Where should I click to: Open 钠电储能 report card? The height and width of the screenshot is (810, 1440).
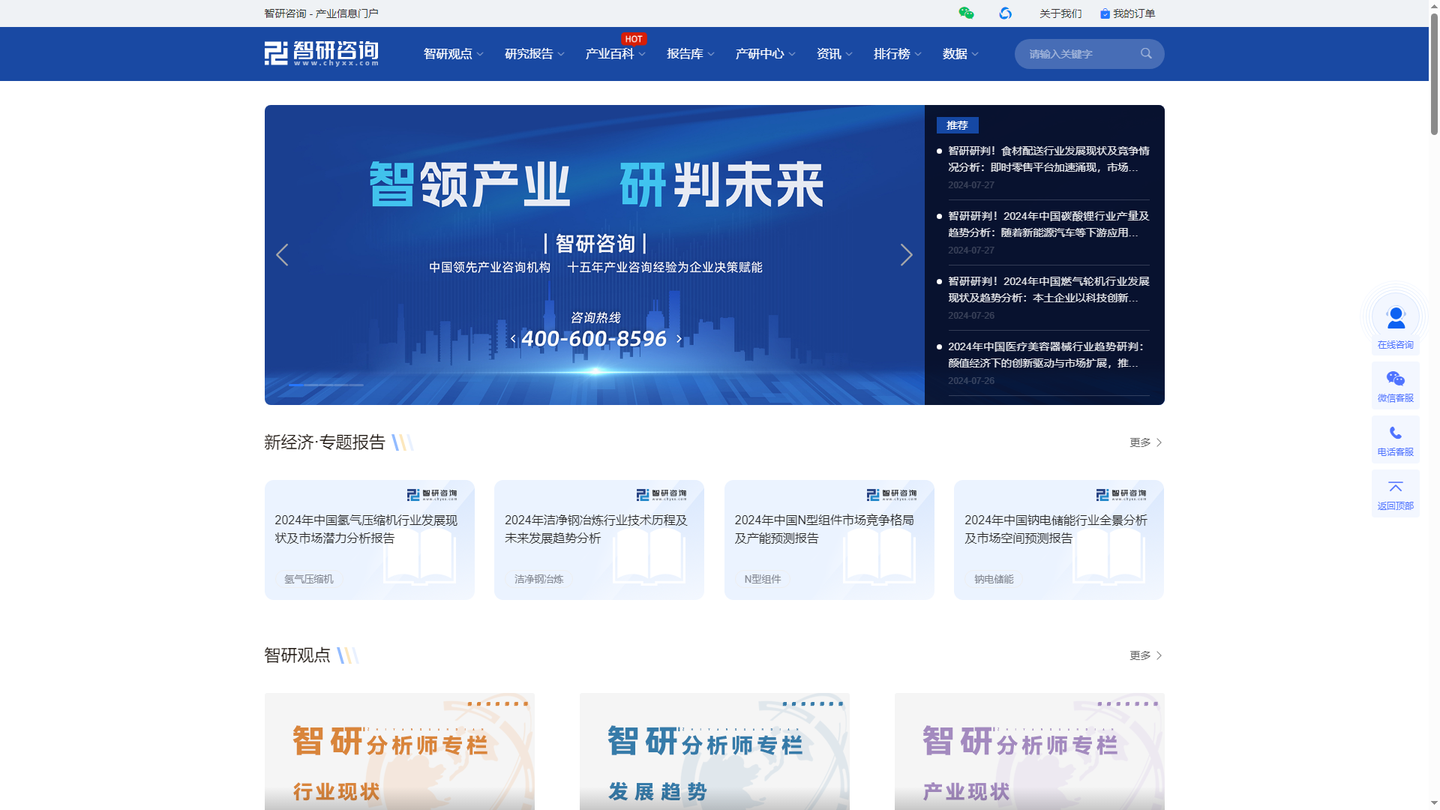tap(1059, 540)
